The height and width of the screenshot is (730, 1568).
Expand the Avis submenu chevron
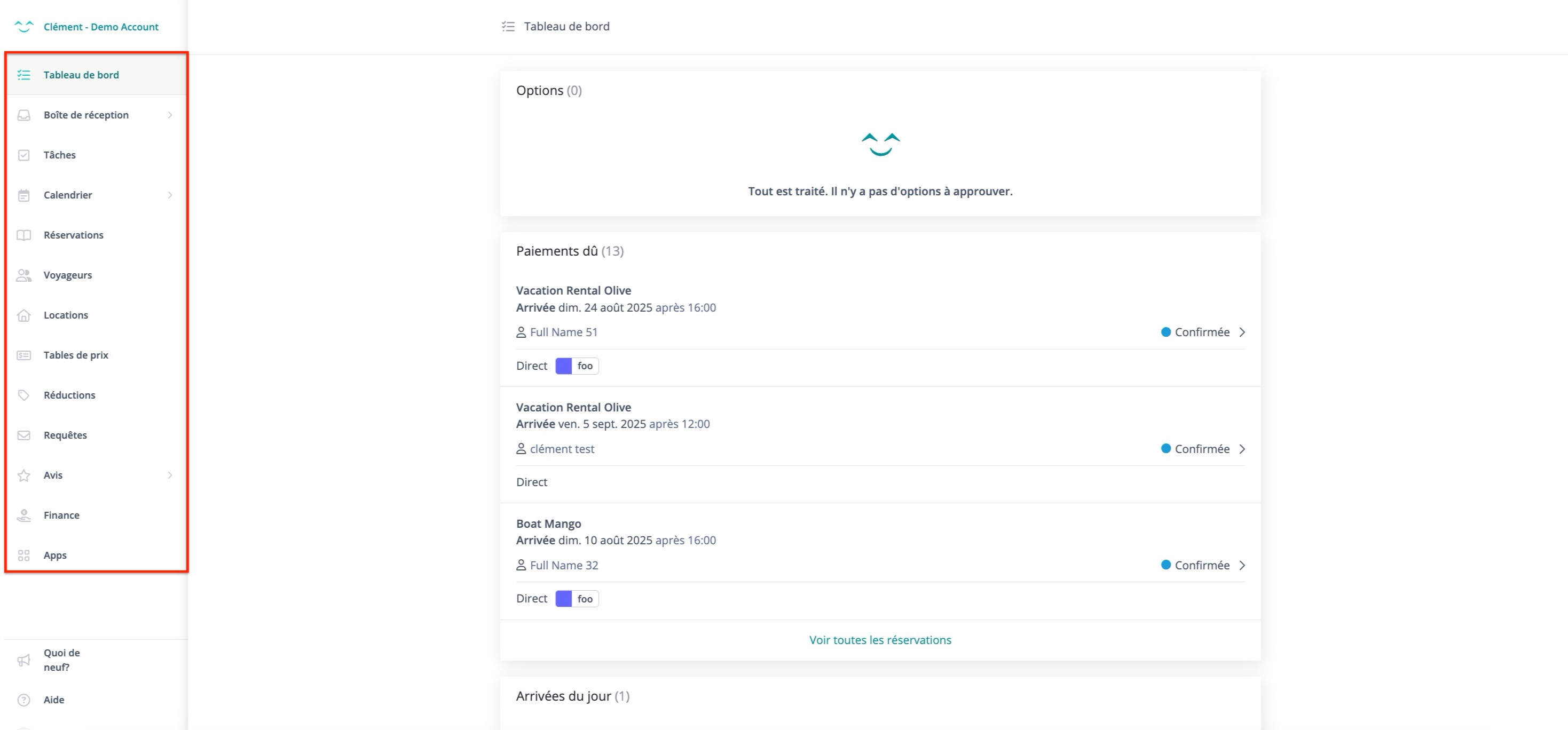[x=170, y=475]
